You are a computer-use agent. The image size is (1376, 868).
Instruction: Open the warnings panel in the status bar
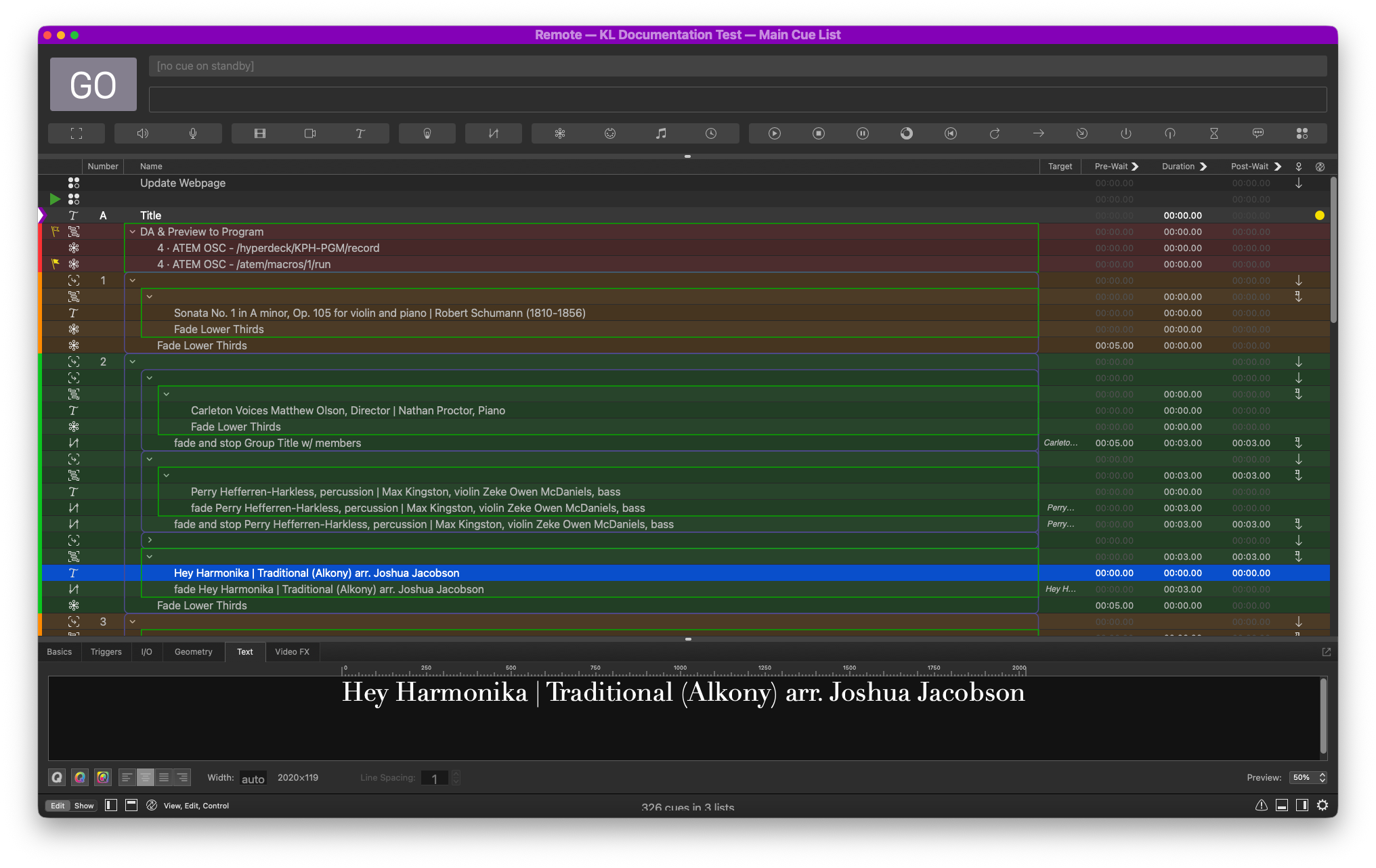tap(1262, 805)
